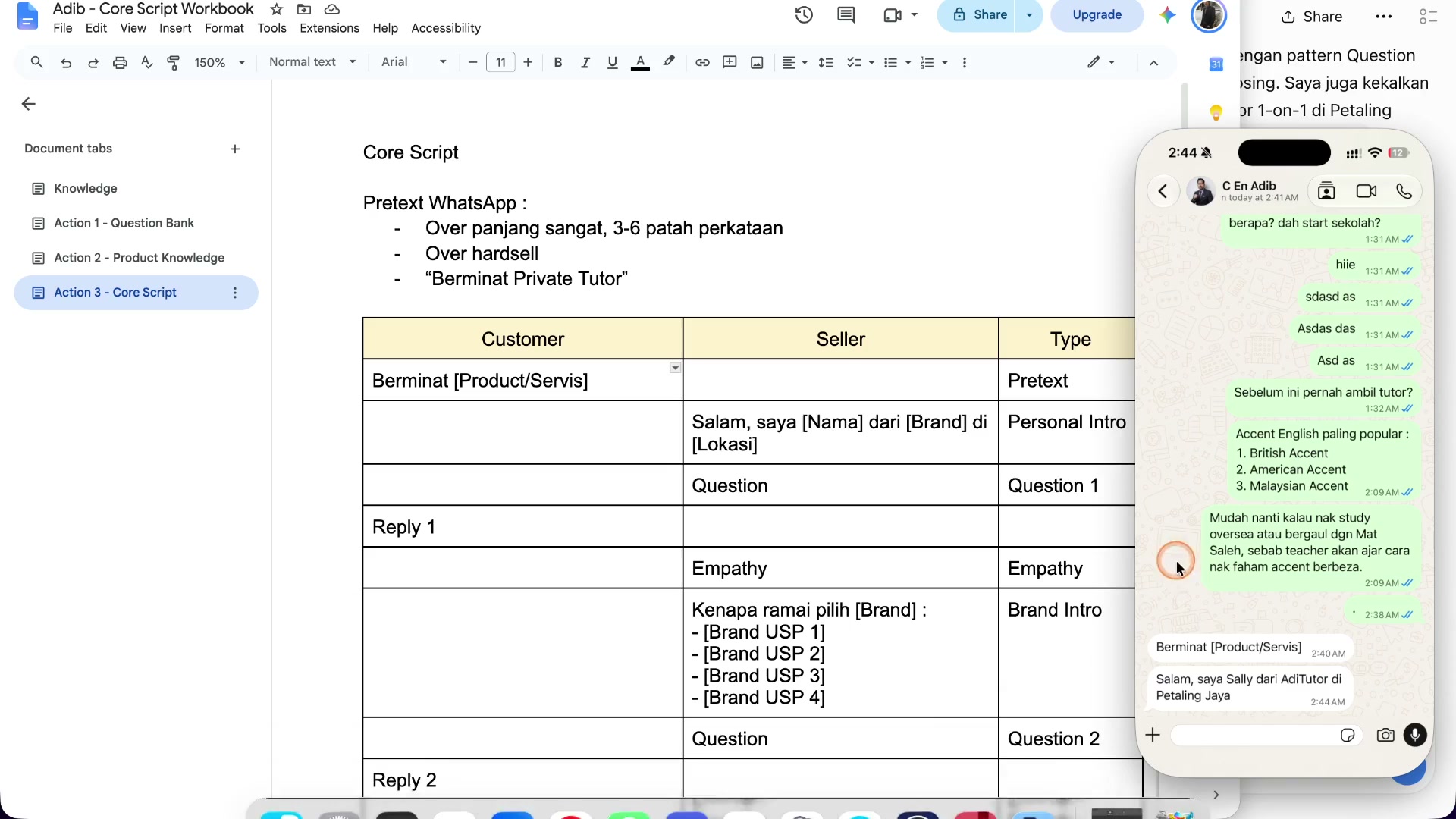Open the Action 1 - Question Bank tab
Viewport: 1456px width, 819px height.
tap(124, 223)
